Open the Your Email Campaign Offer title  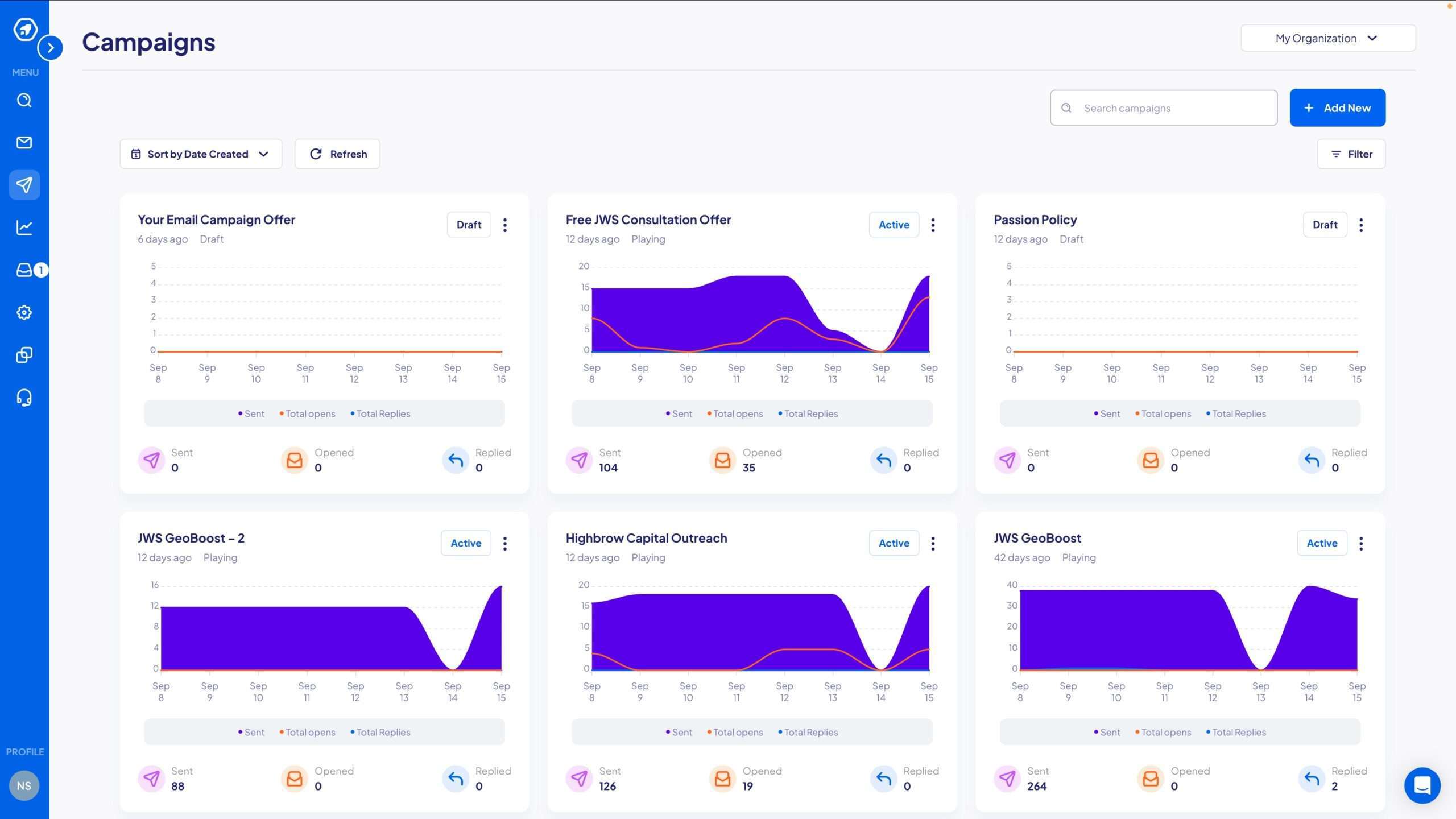coord(216,220)
